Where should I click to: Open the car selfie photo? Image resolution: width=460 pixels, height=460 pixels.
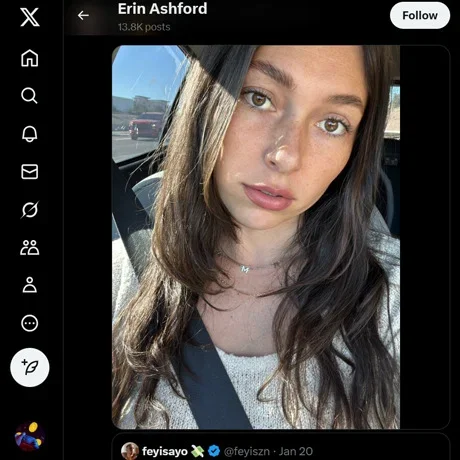256,237
